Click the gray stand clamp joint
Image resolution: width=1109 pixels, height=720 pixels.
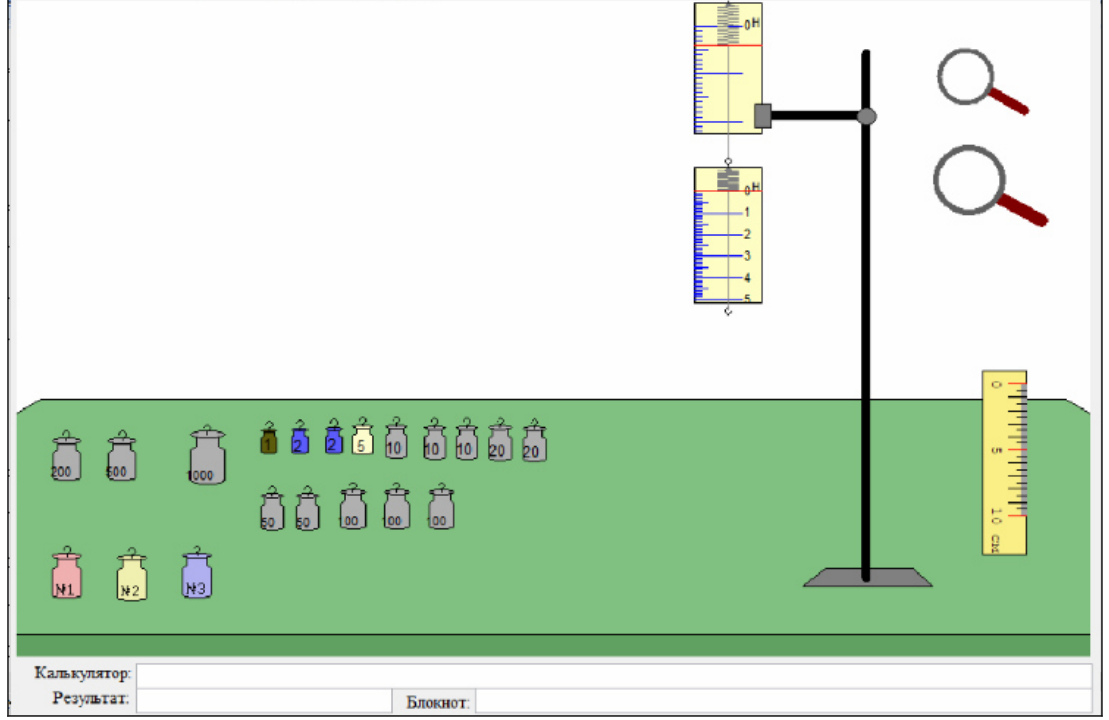(866, 117)
